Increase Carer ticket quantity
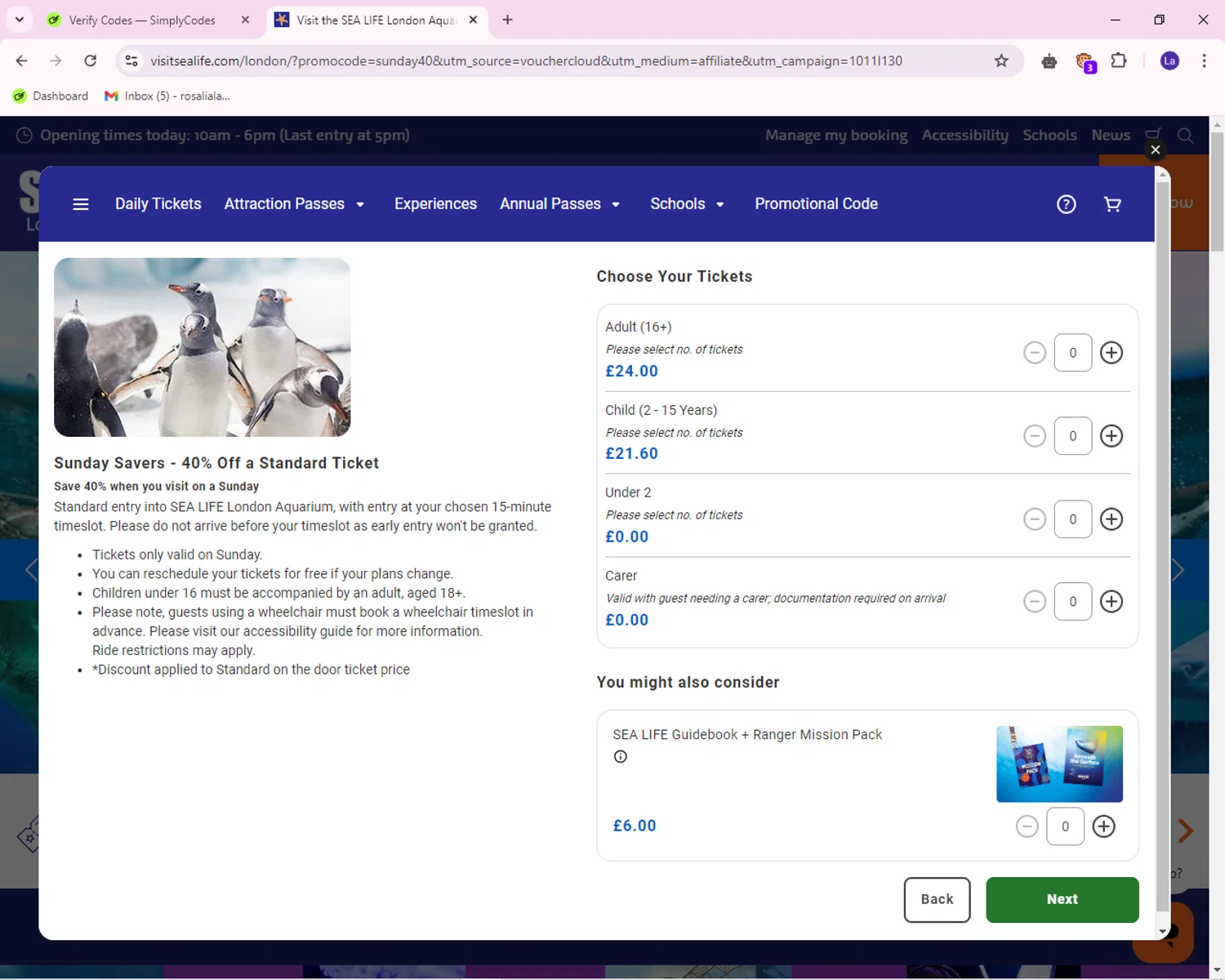Image resolution: width=1225 pixels, height=980 pixels. (x=1111, y=602)
